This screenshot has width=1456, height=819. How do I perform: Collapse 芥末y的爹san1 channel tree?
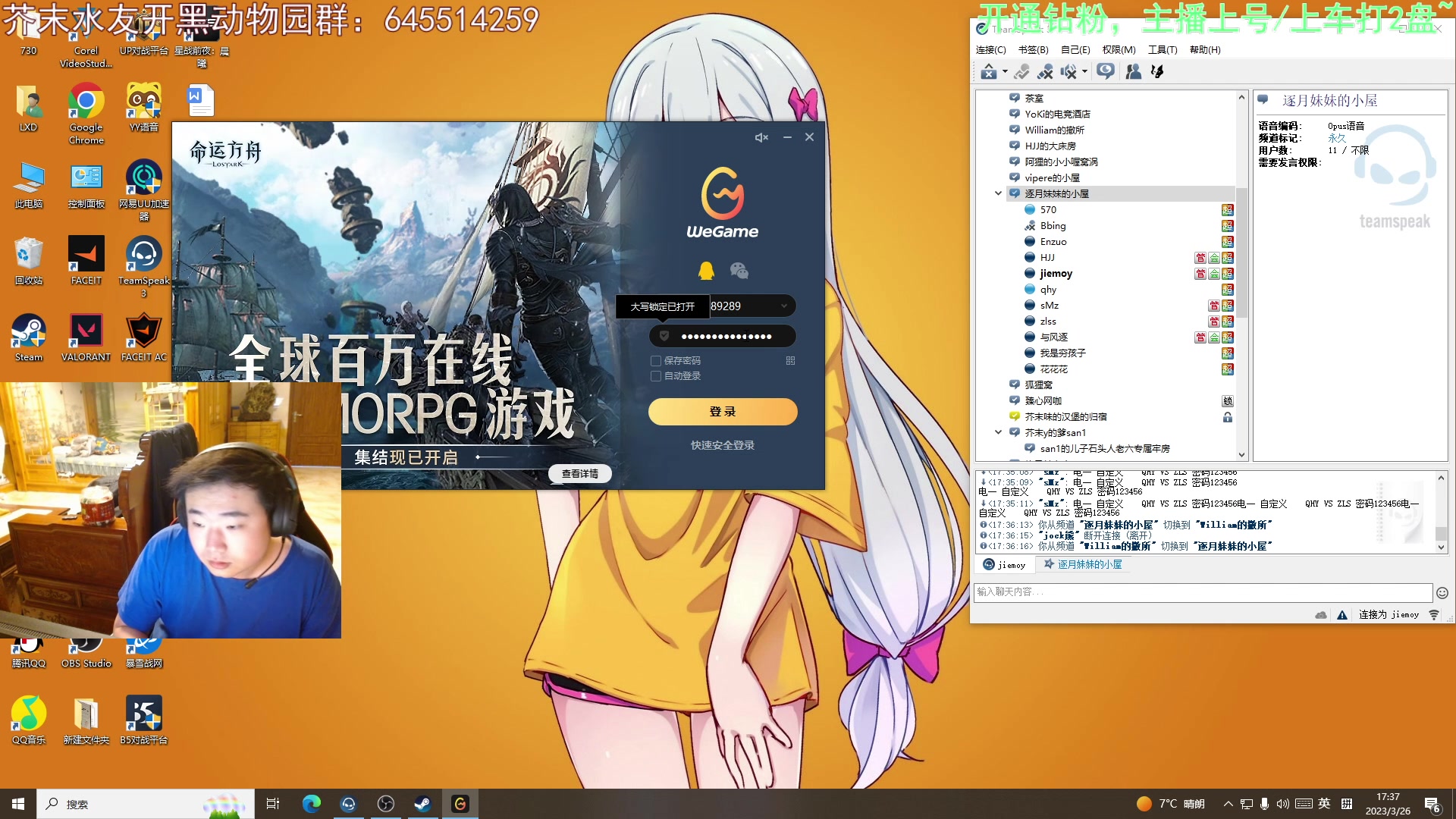[x=998, y=432]
